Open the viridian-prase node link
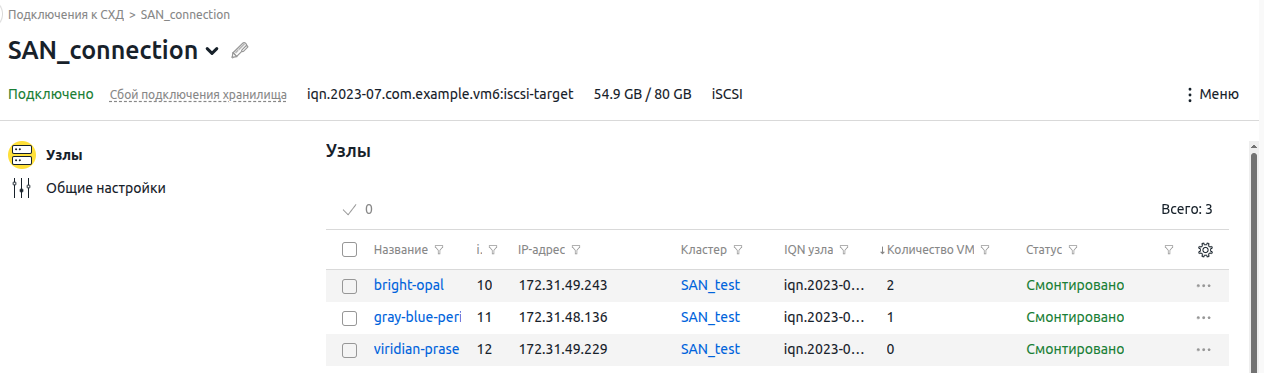 (x=417, y=349)
